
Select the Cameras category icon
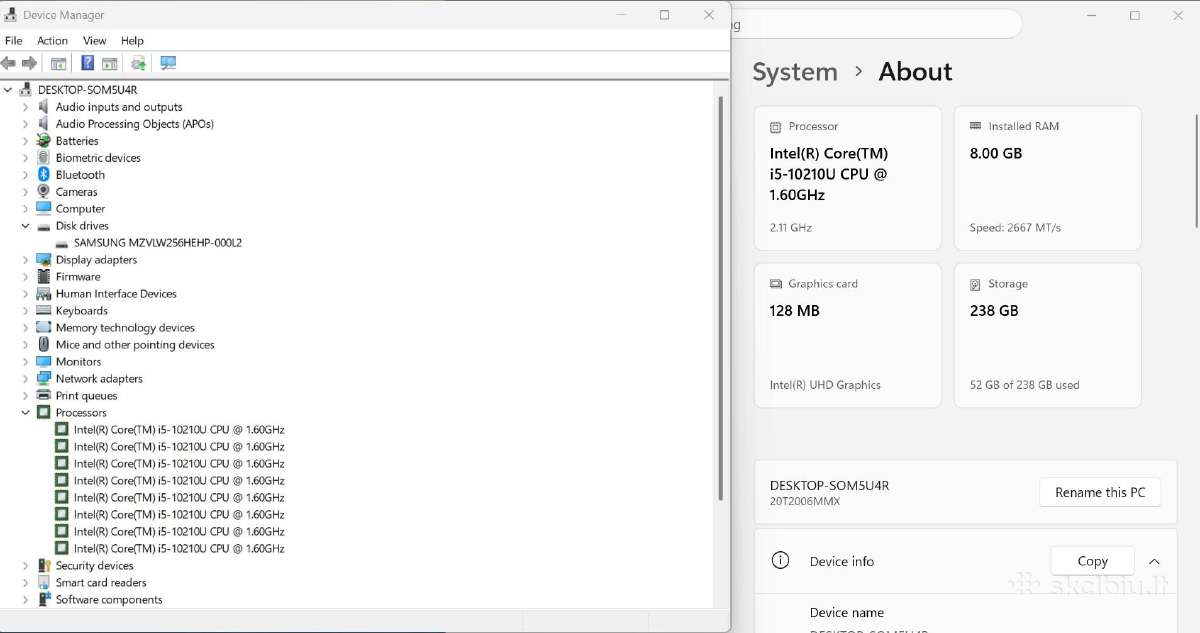tap(44, 192)
